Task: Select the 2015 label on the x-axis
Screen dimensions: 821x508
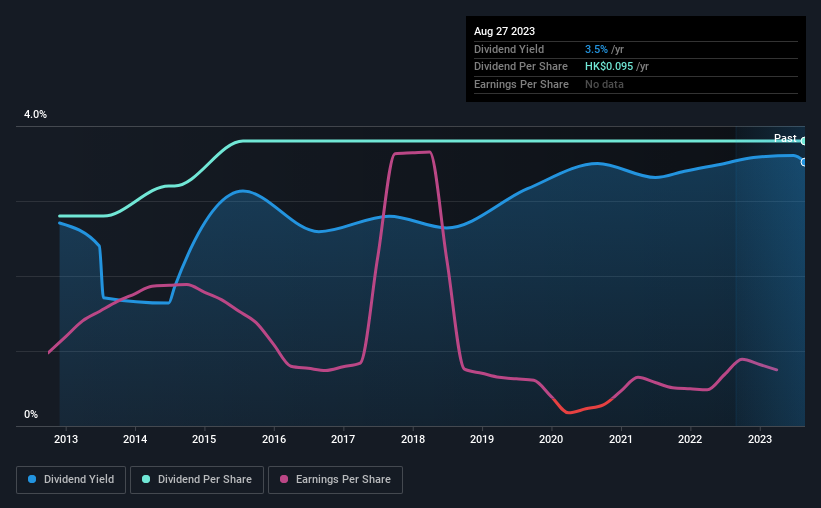Action: [204, 439]
